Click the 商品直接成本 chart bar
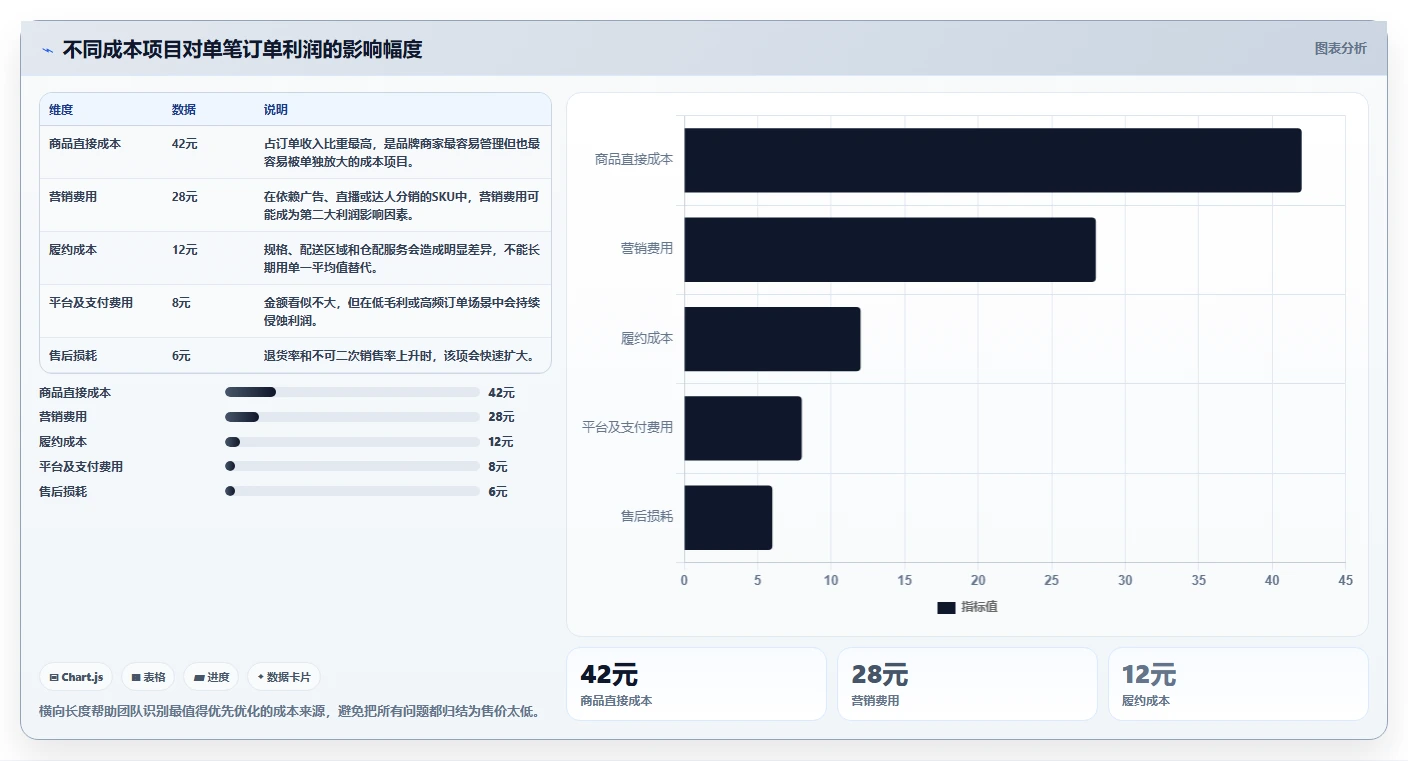 992,160
